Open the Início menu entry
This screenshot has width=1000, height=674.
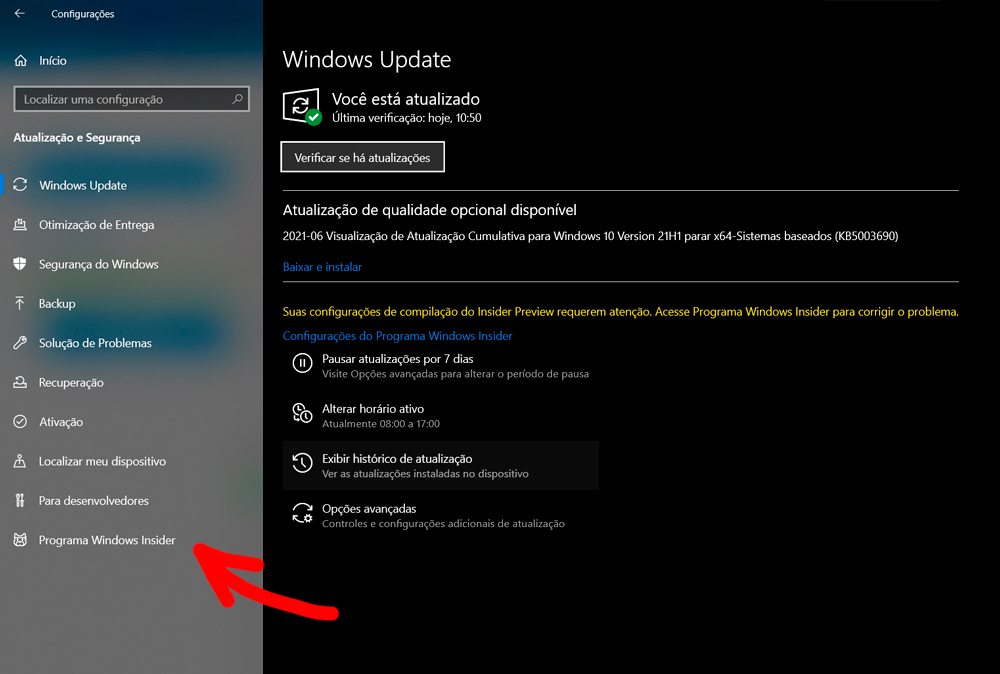(x=52, y=61)
